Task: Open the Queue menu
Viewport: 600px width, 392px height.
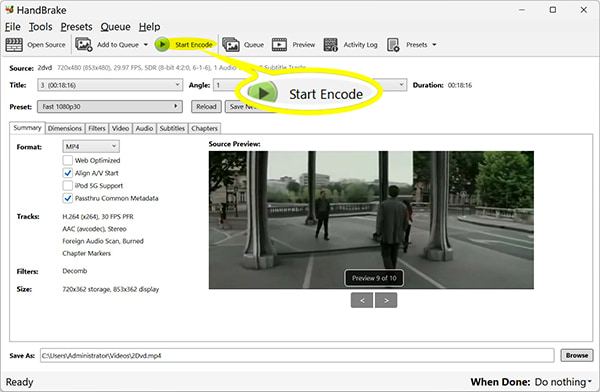Action: 116,27
